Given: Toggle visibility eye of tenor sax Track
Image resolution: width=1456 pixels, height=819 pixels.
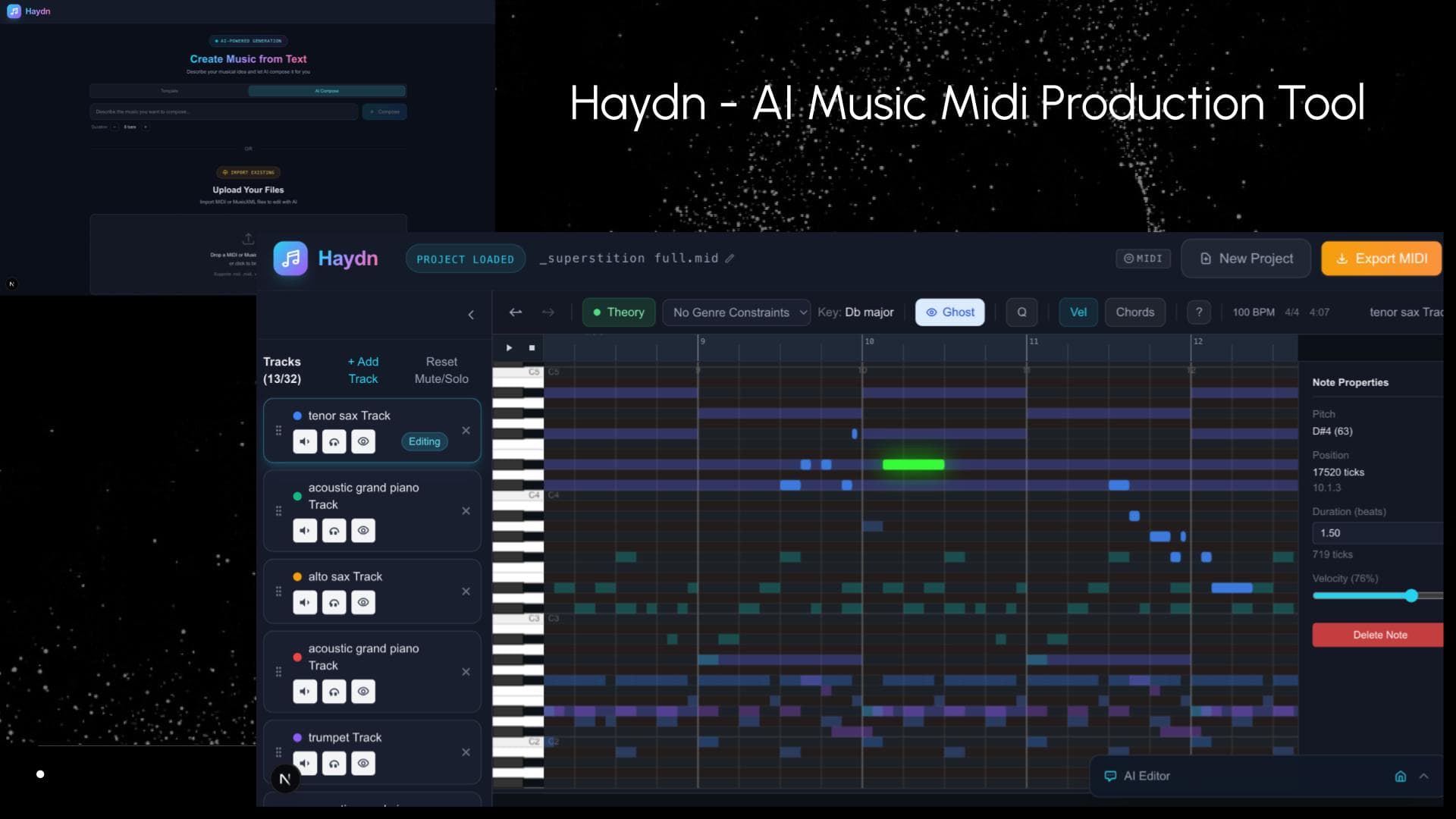Looking at the screenshot, I should [363, 441].
